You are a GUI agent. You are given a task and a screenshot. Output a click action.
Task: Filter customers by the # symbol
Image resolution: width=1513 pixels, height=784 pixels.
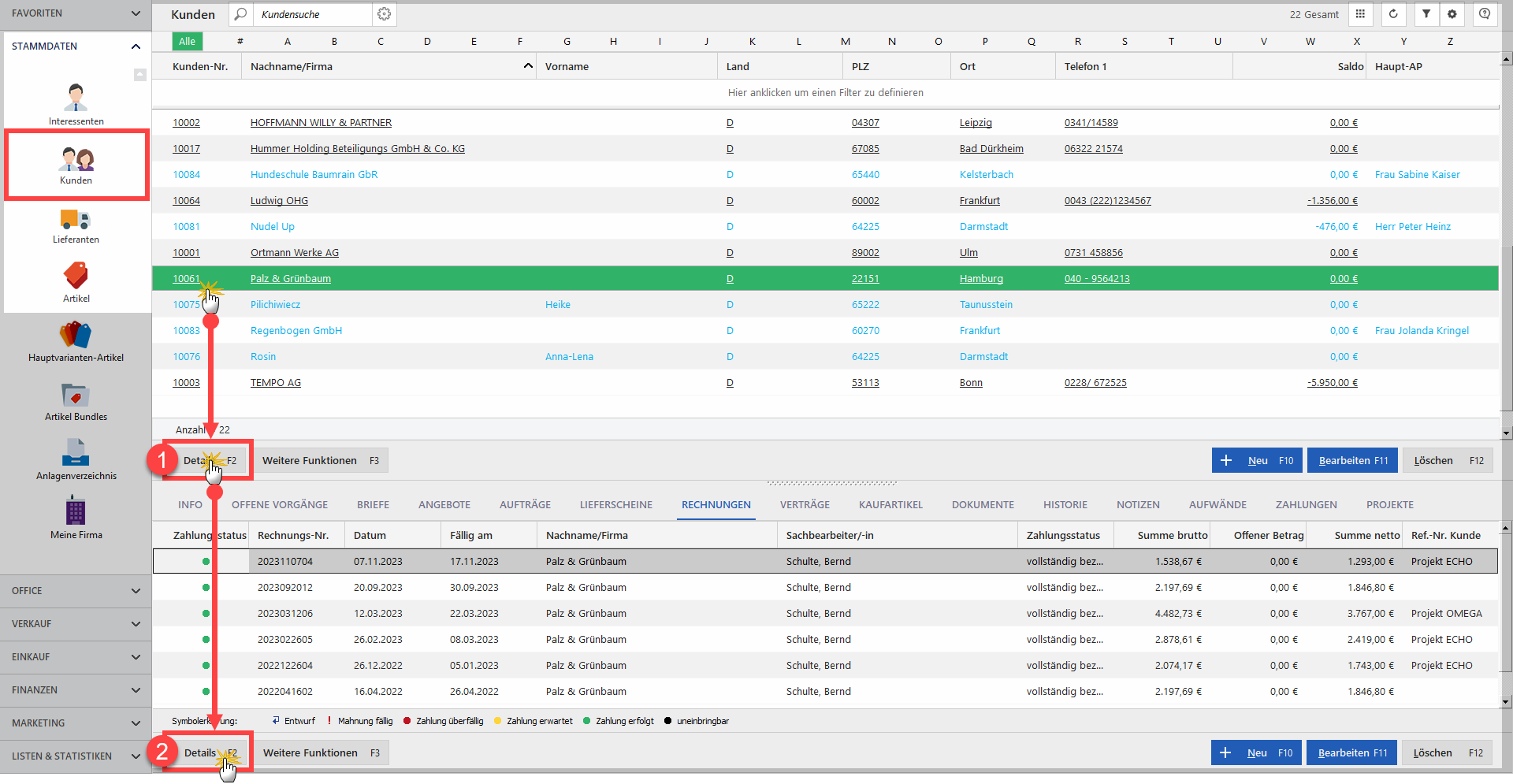[x=240, y=42]
